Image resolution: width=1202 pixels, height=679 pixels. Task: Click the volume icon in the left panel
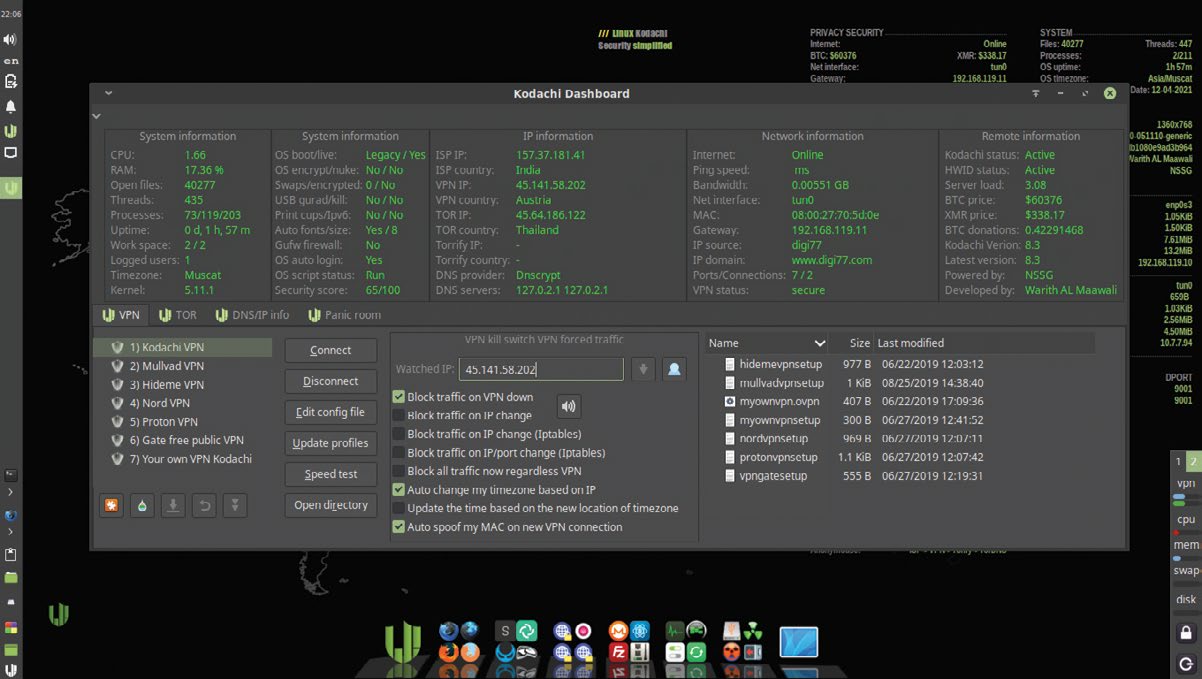pos(10,39)
